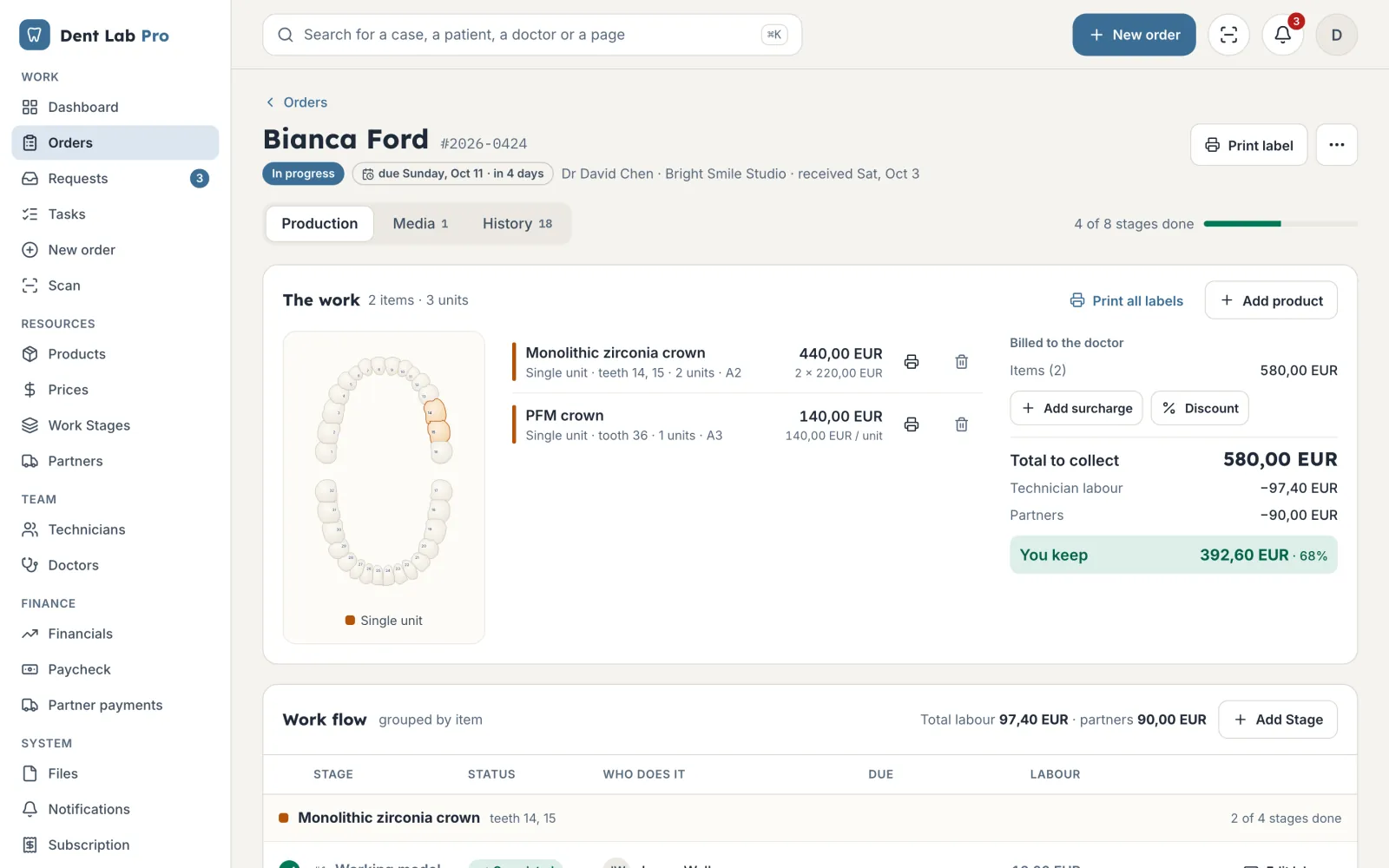Image resolution: width=1389 pixels, height=868 pixels.
Task: Focus the search field
Action: pyautogui.click(x=532, y=35)
